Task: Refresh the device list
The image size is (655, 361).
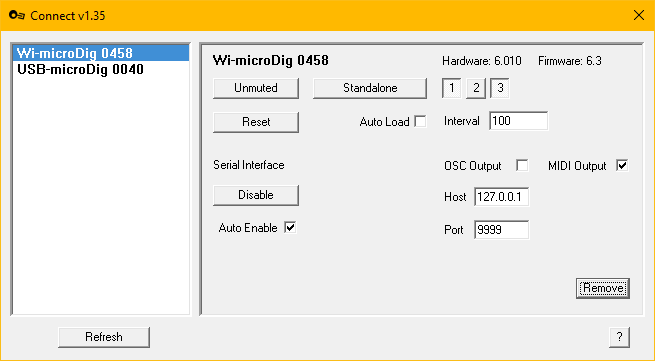Action: [x=104, y=337]
